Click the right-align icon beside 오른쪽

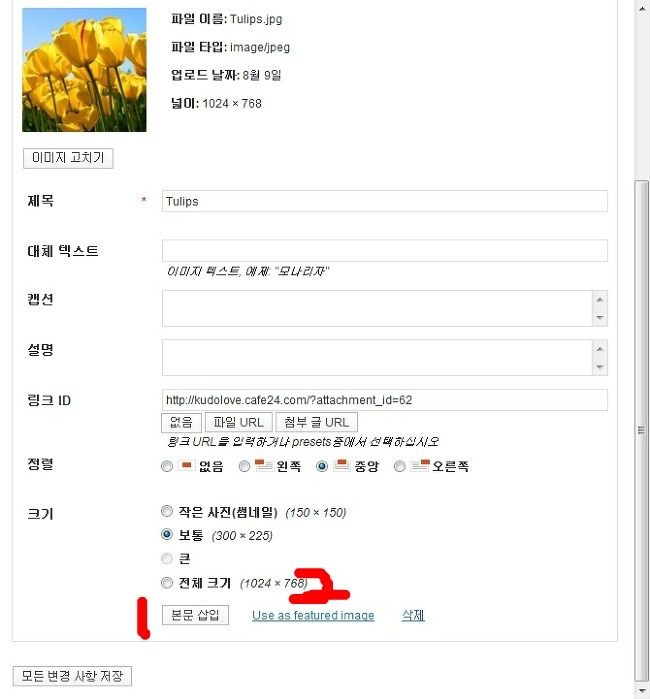pos(420,465)
